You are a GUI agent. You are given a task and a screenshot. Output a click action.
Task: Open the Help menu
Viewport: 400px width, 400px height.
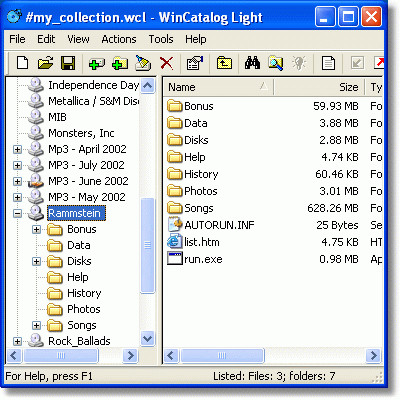196,39
